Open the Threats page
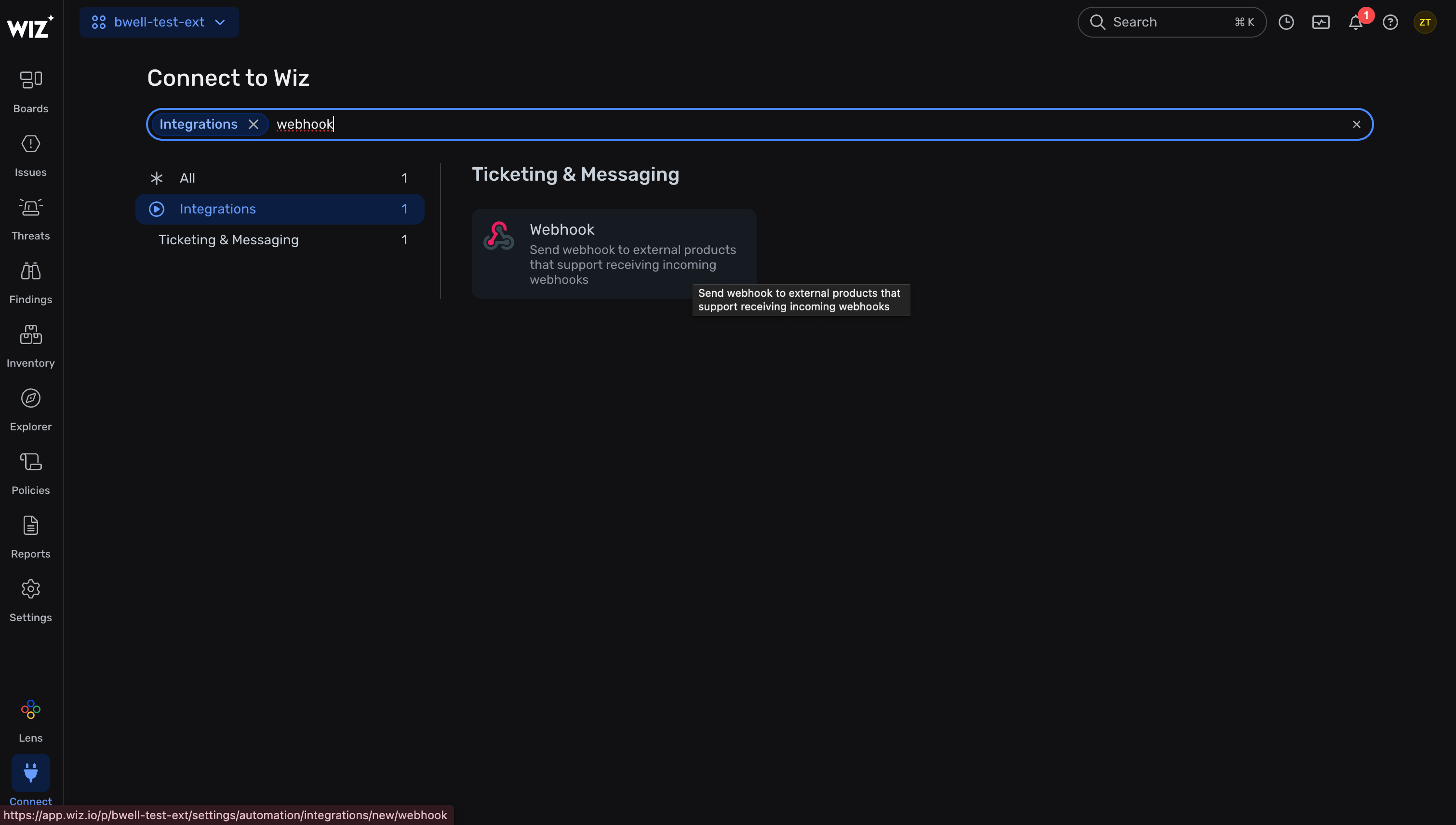Screen dimensions: 1456x825 pyautogui.click(x=30, y=219)
